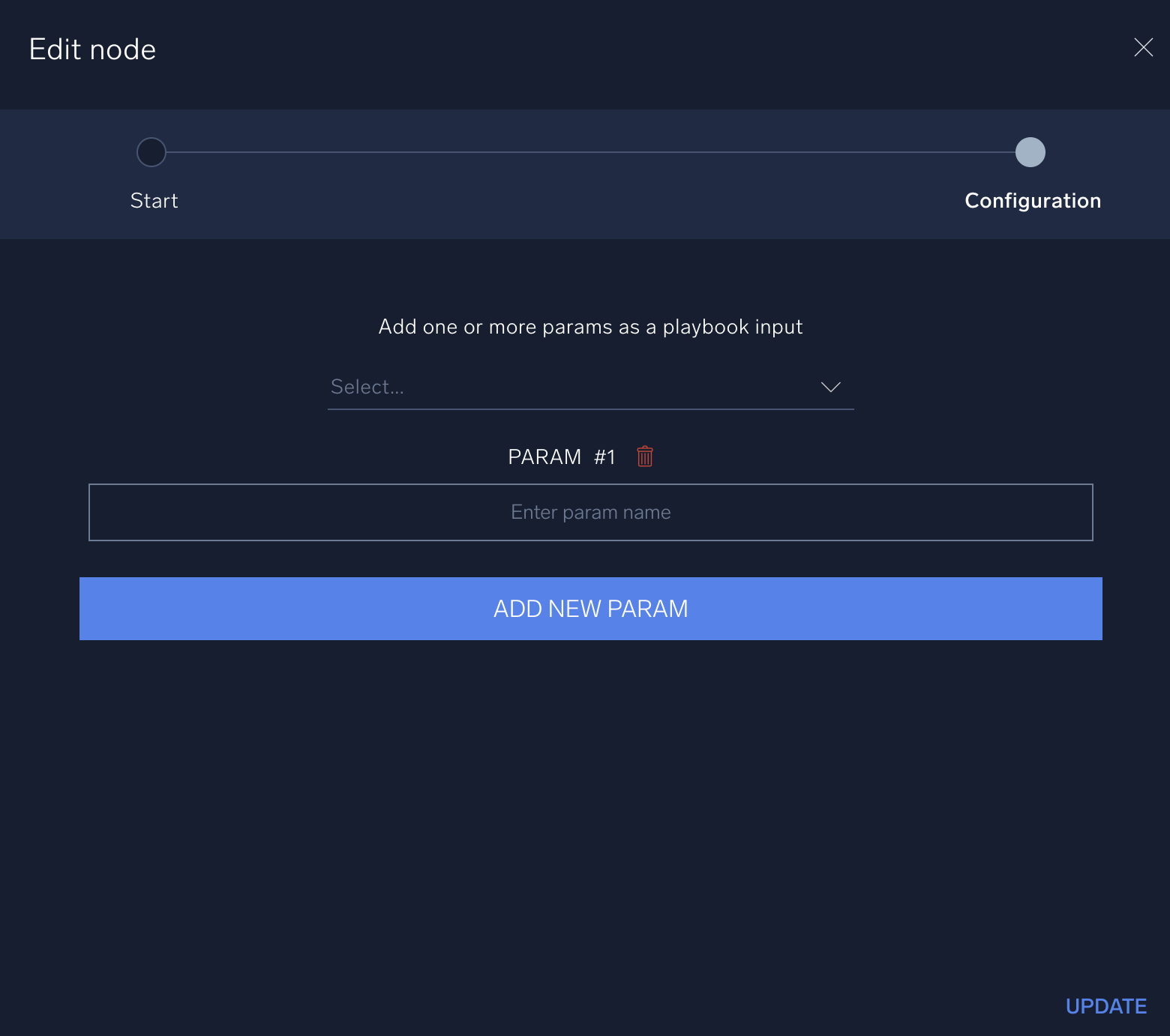Select the PARAM #1 label text
This screenshot has height=1036, width=1170.
point(560,457)
